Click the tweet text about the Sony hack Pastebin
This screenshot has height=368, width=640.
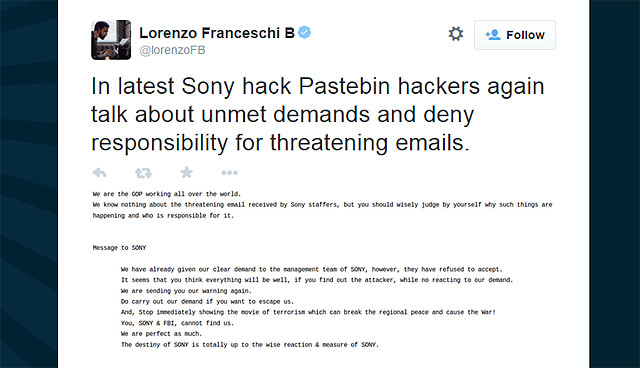[x=318, y=114]
